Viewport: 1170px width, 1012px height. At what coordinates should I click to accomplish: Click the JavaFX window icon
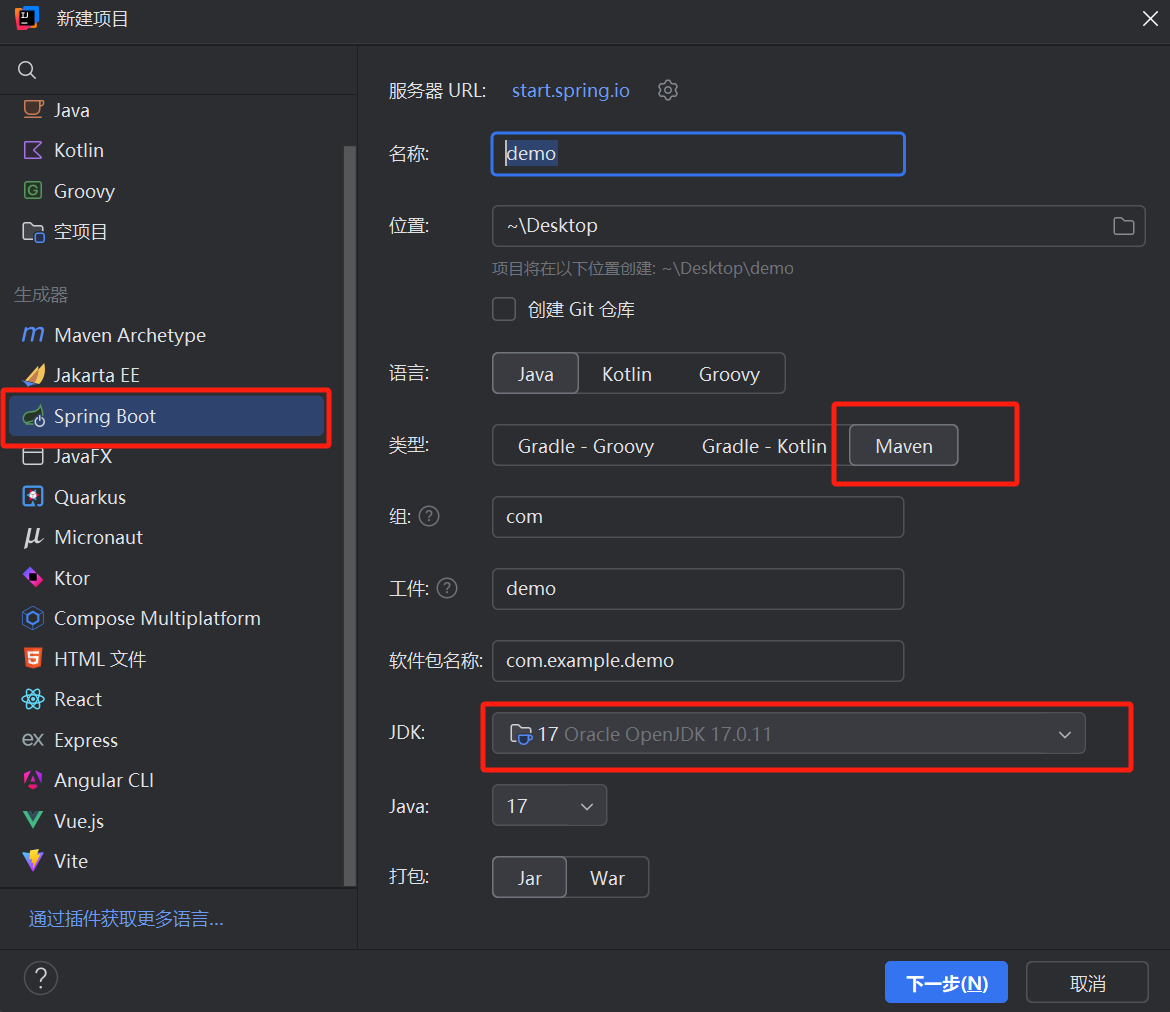pos(33,456)
